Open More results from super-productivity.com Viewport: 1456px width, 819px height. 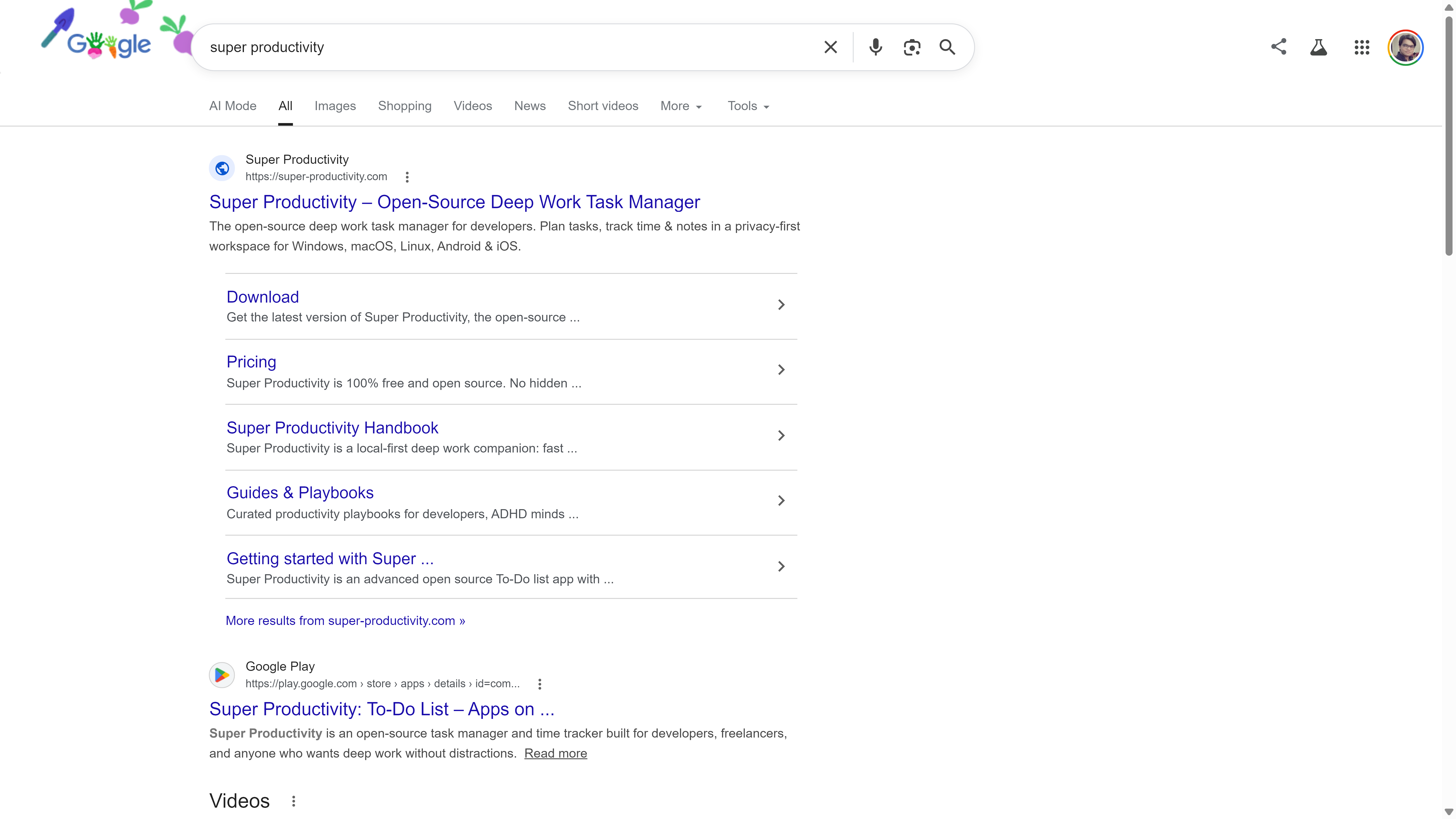[x=345, y=621]
